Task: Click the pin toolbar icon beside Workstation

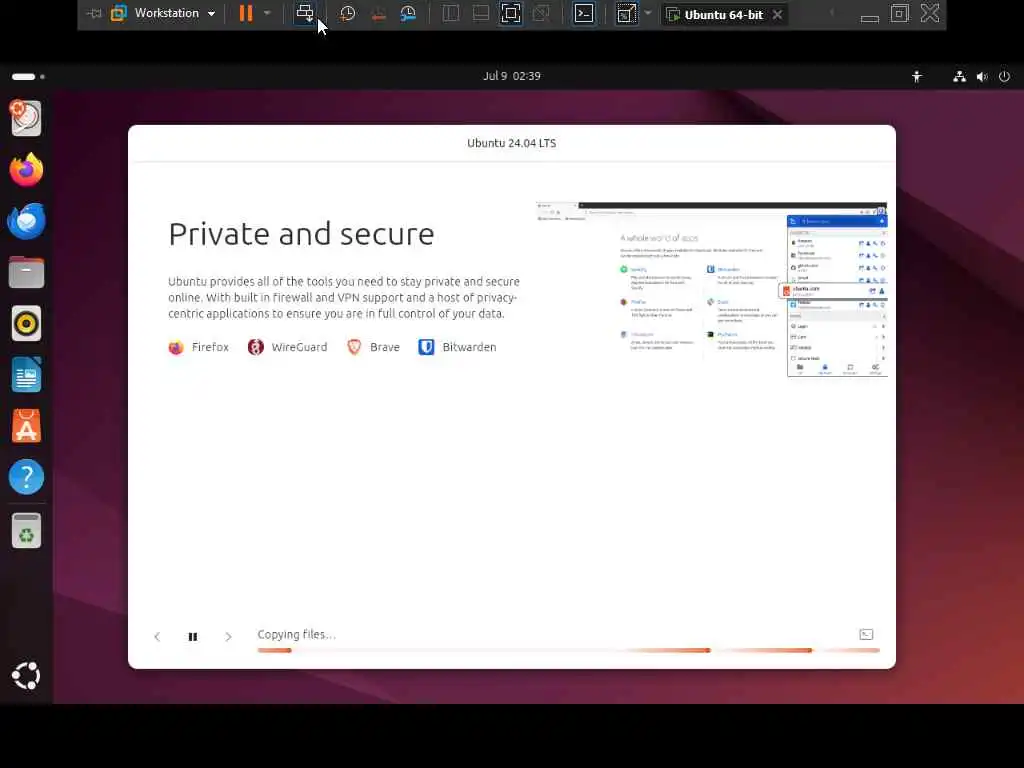Action: (94, 14)
